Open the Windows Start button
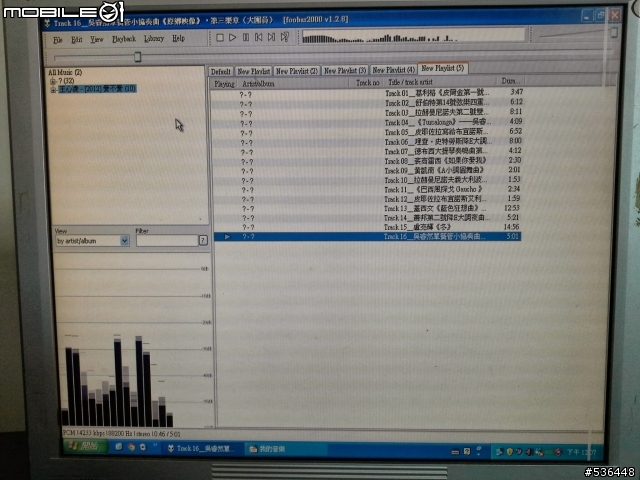Screen dimensions: 640x480 tap(87, 446)
